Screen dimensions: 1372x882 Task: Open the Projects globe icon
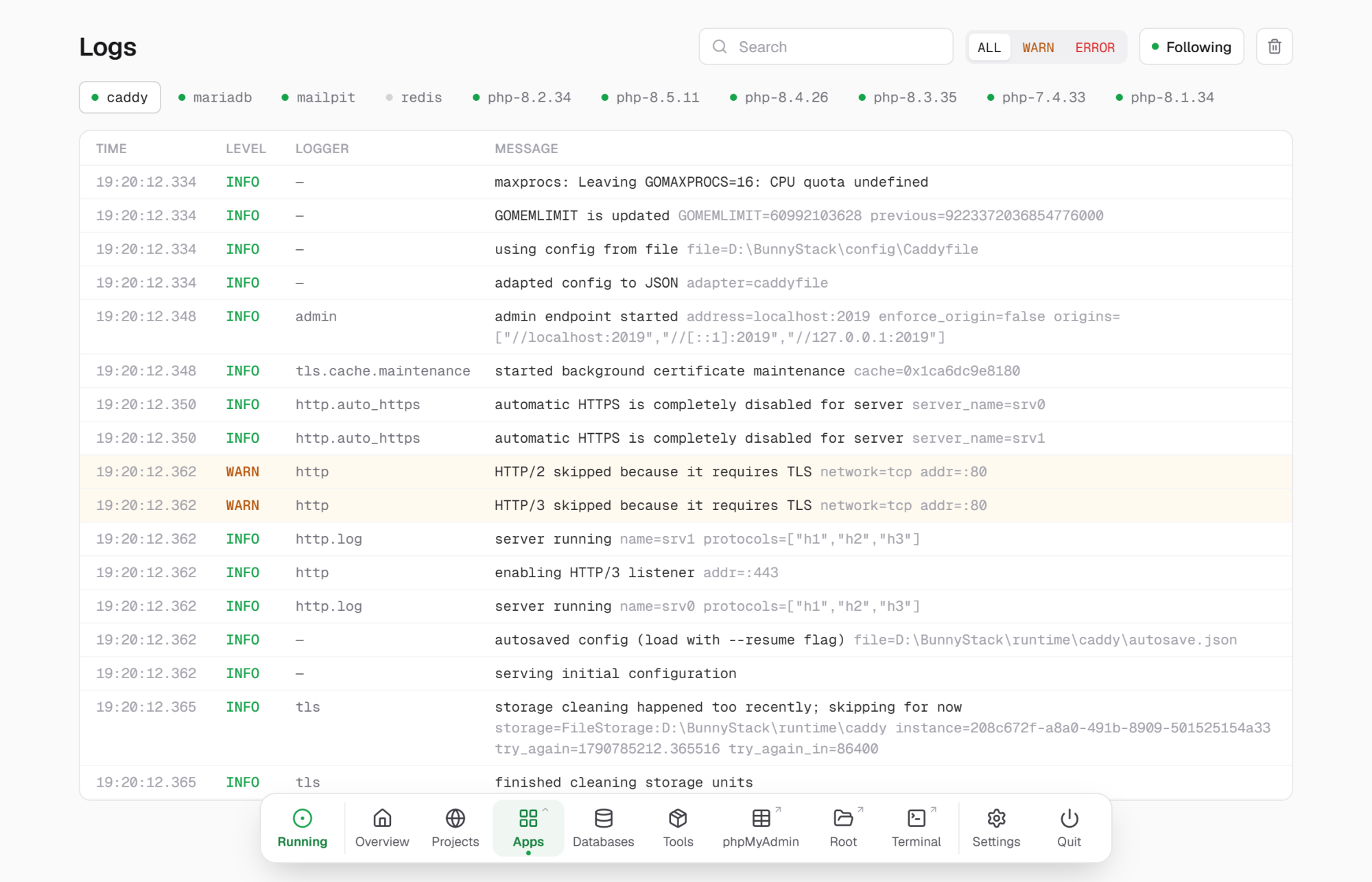click(x=456, y=817)
